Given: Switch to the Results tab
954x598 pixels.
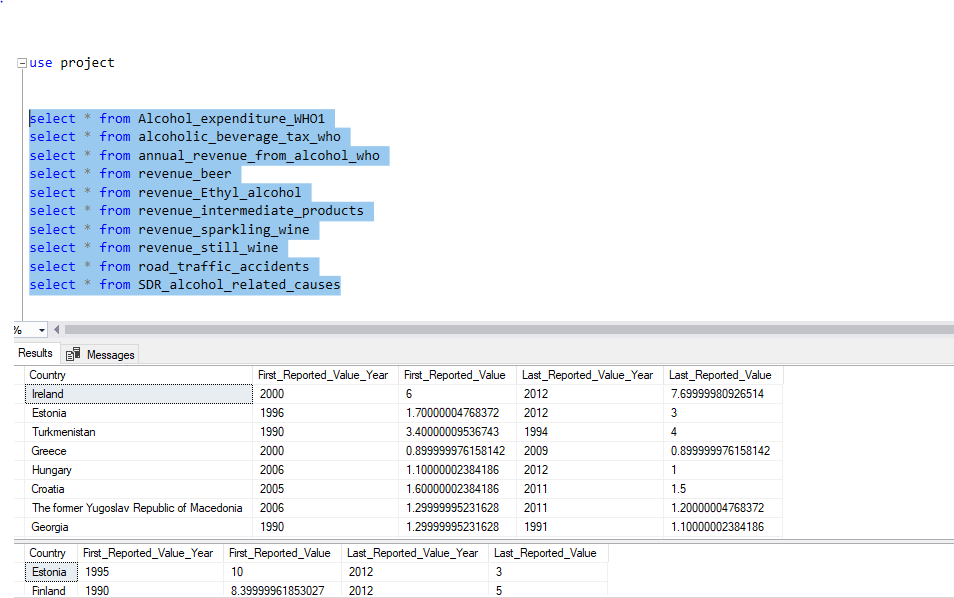Looking at the screenshot, I should click(35, 353).
